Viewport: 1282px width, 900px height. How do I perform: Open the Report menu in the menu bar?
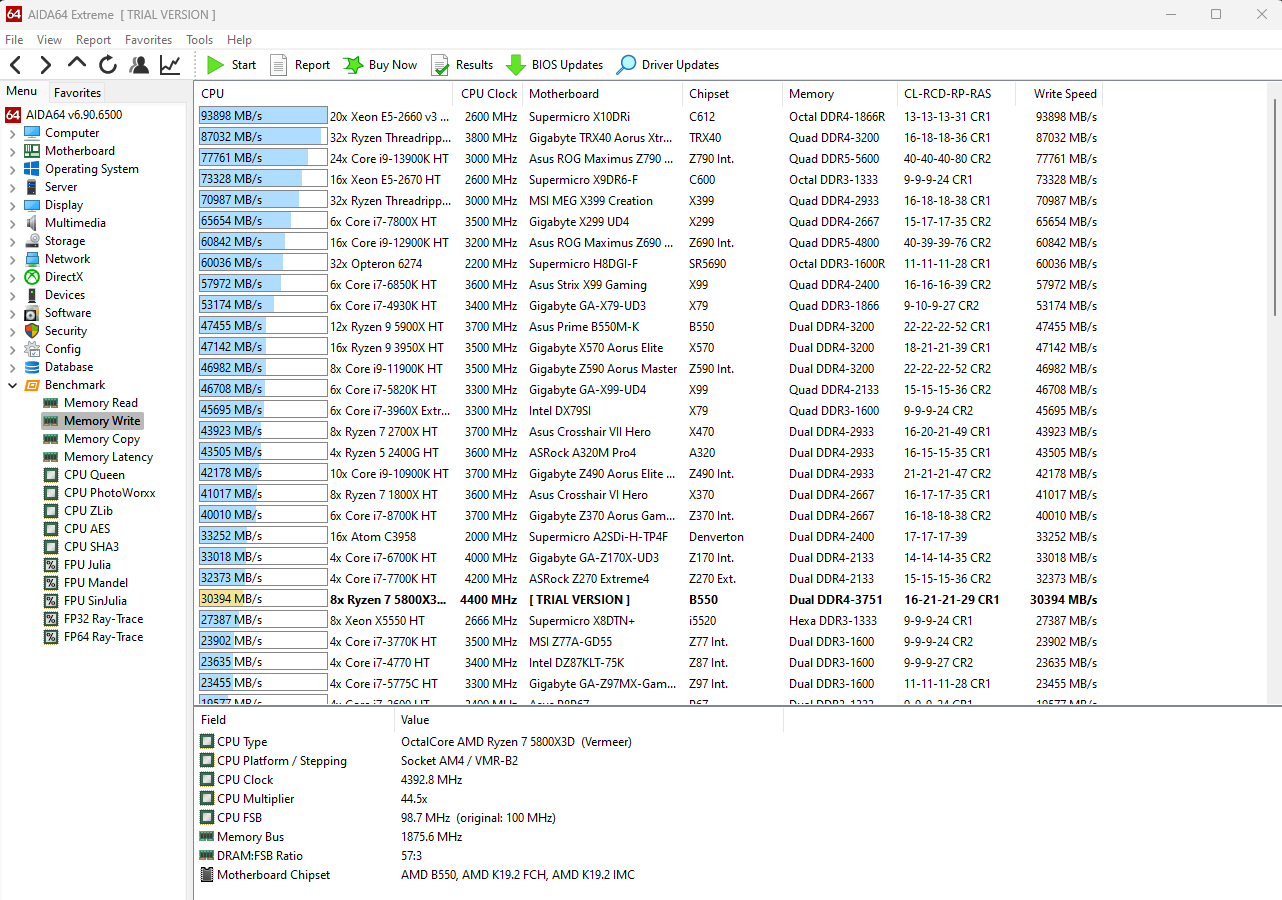[93, 40]
